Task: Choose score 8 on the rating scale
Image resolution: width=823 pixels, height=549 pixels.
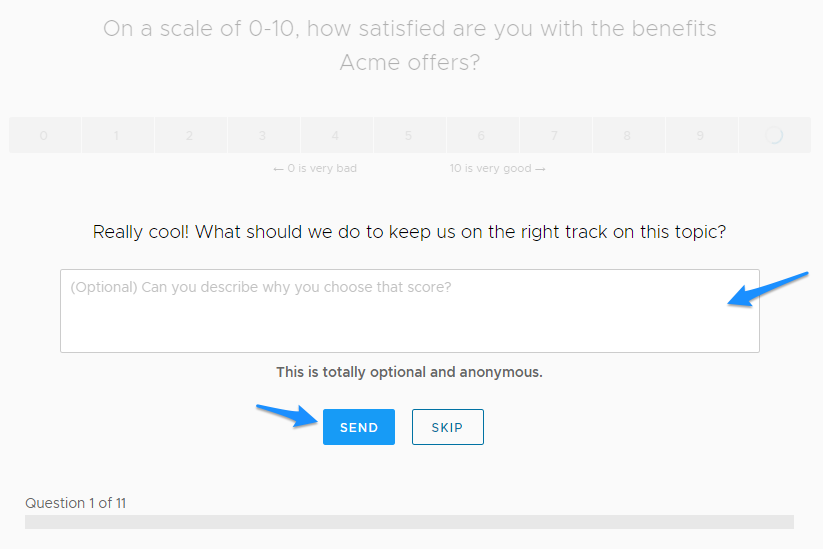Action: pos(628,135)
